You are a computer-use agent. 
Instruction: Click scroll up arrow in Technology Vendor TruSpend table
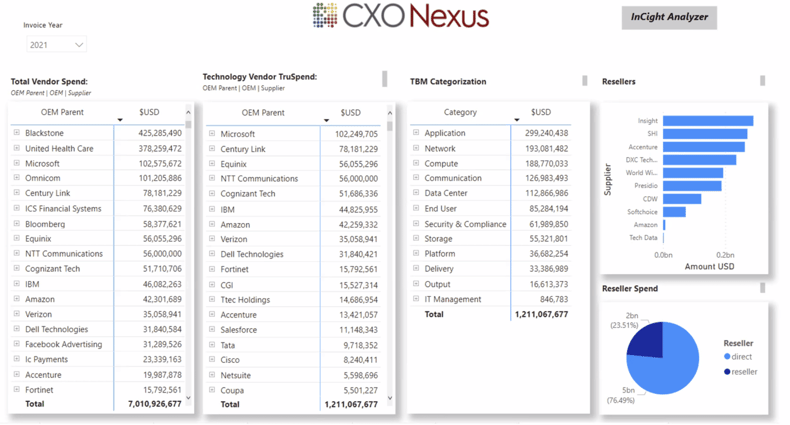[389, 113]
